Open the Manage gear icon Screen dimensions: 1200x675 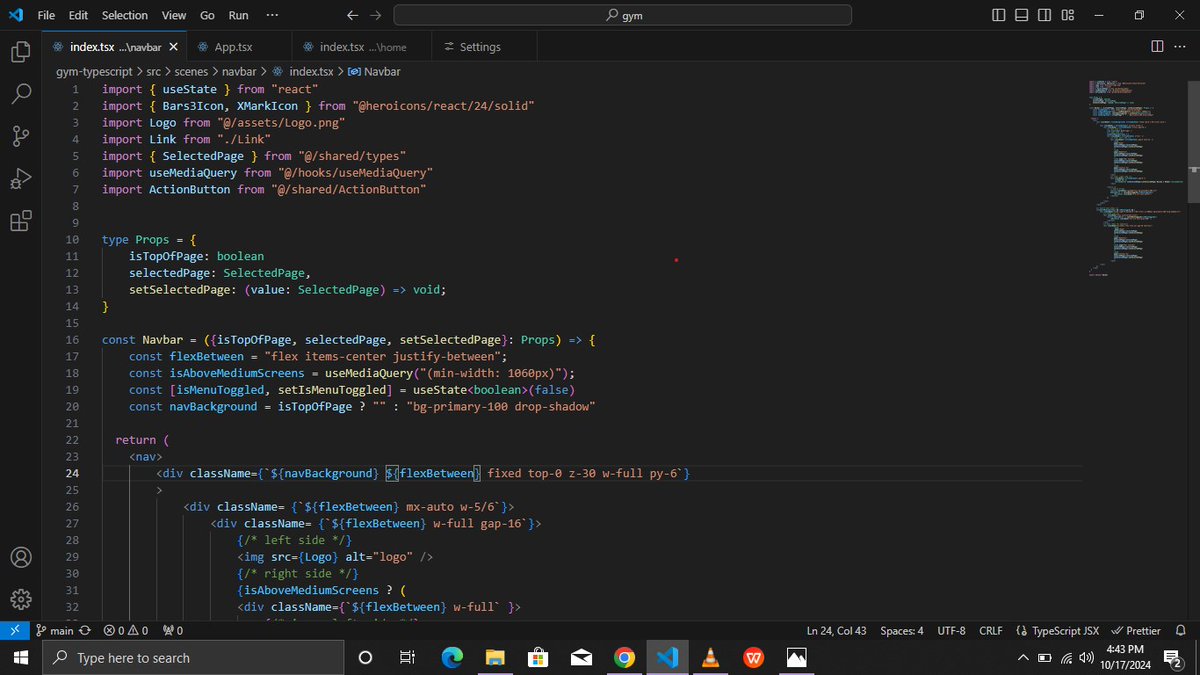[20, 599]
